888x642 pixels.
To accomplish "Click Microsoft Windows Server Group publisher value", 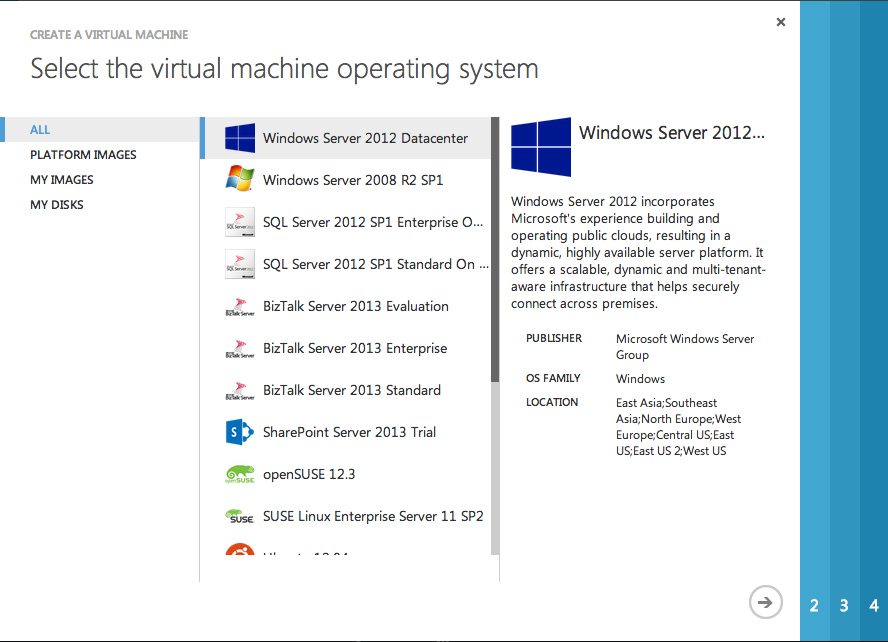I will (x=685, y=346).
